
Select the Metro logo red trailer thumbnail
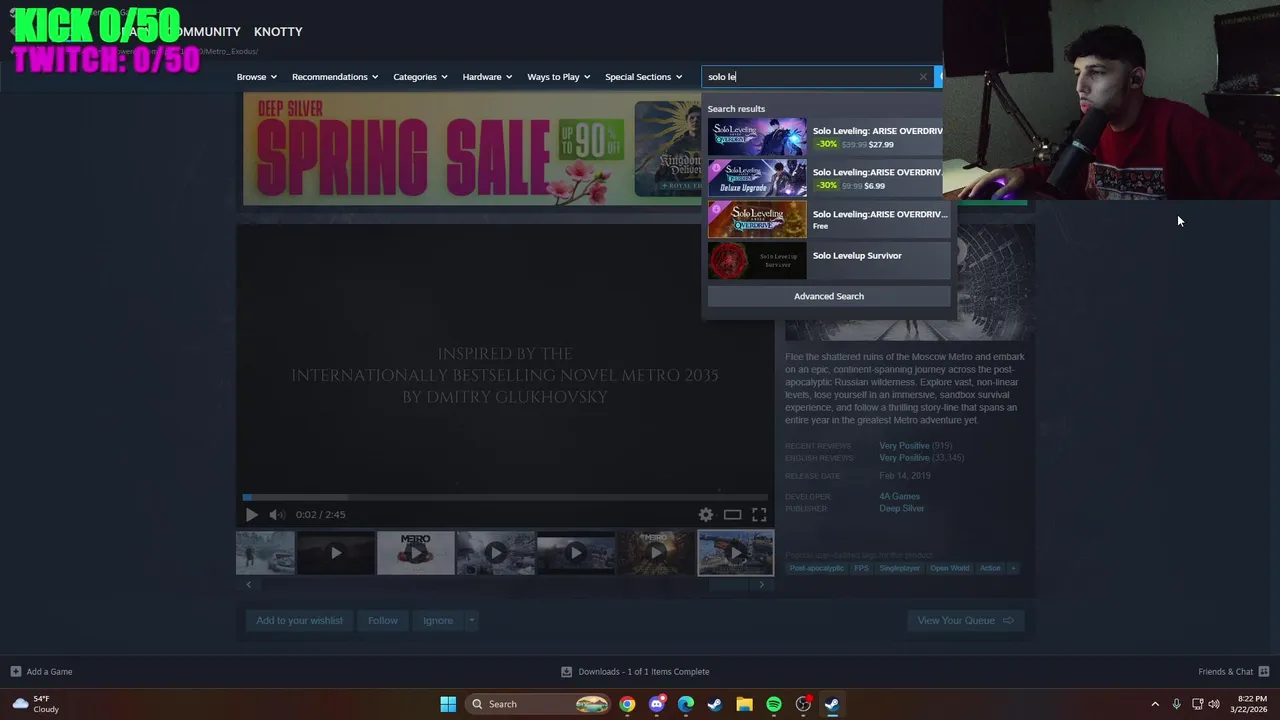pos(415,553)
